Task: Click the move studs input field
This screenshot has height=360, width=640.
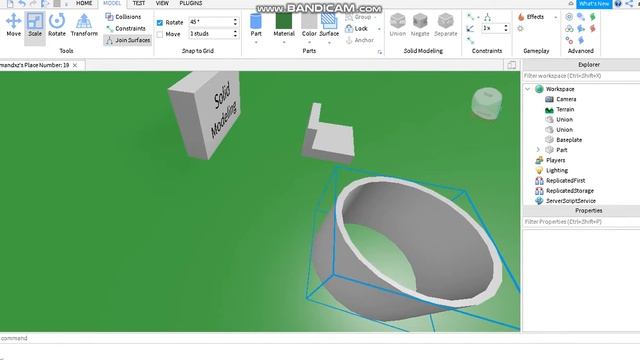Action: (210, 34)
